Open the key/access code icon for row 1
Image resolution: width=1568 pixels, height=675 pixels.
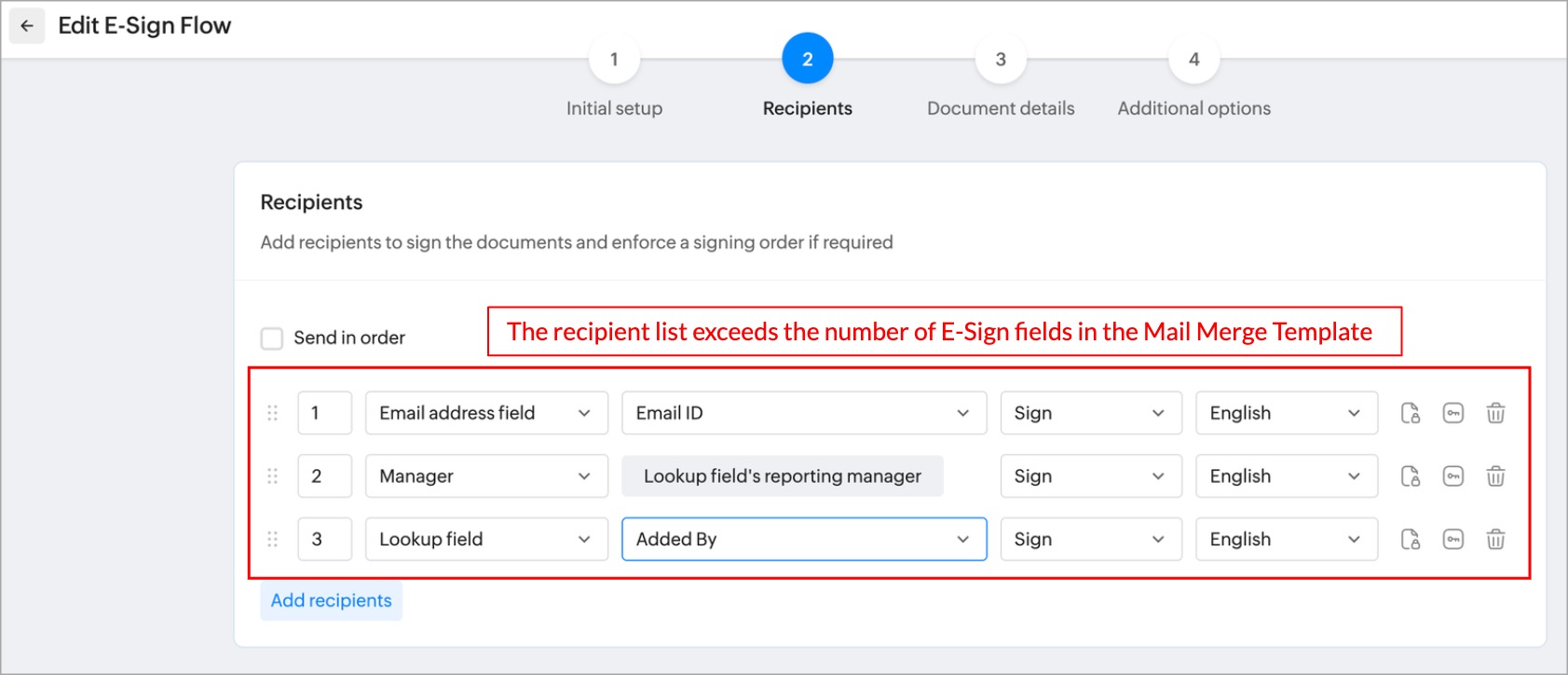[x=1453, y=413]
